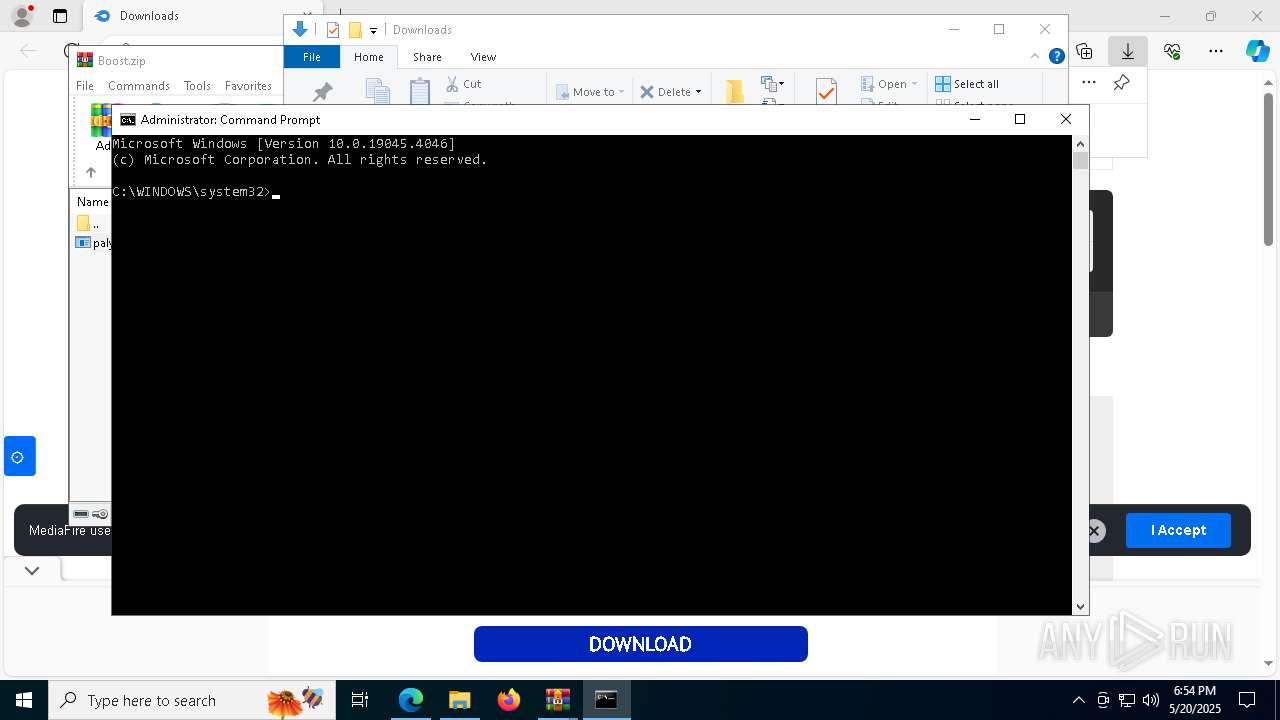Click the Windows Start button
The width and height of the screenshot is (1280, 720).
pyautogui.click(x=24, y=700)
